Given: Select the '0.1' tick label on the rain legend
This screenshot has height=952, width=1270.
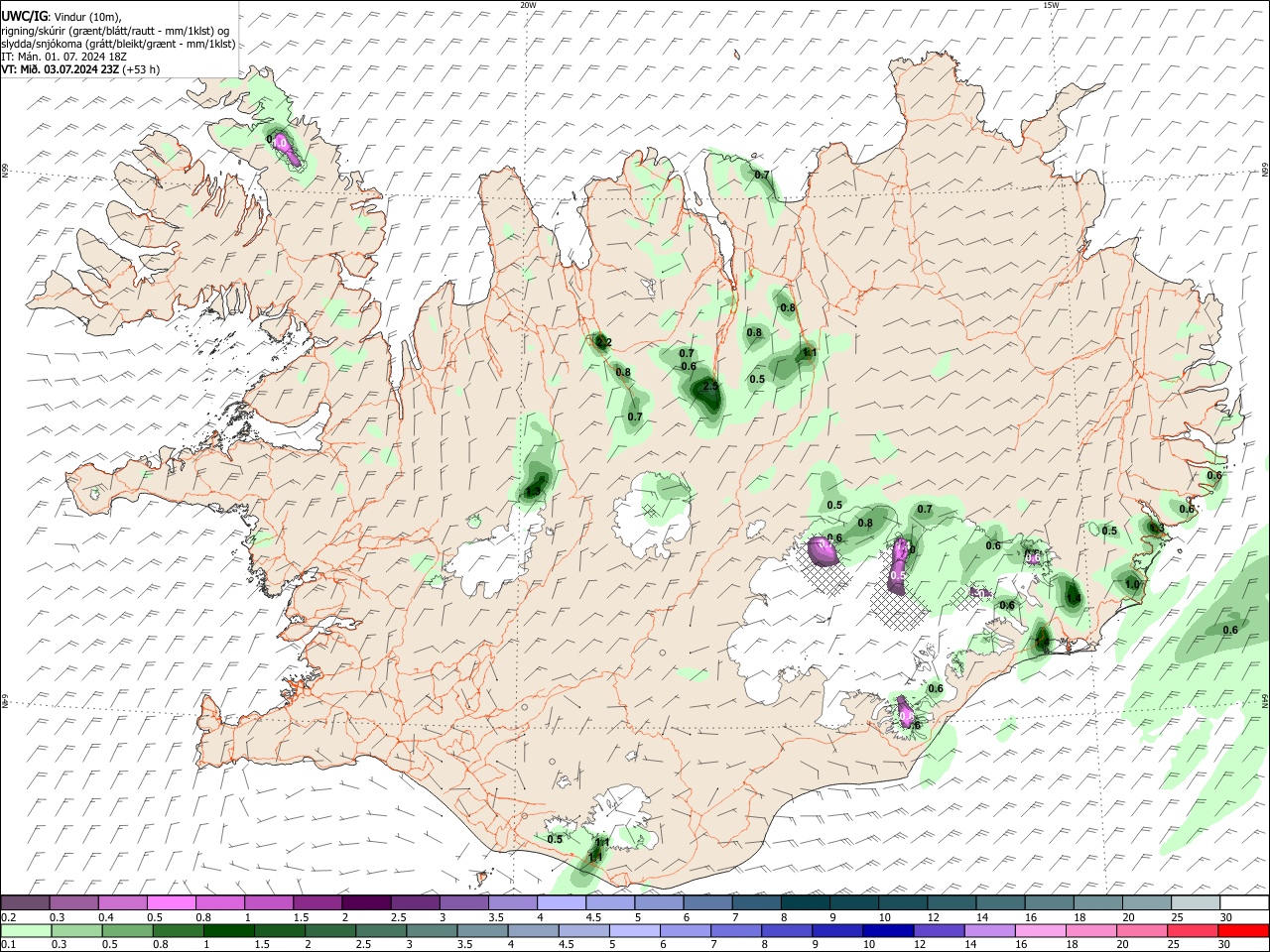Looking at the screenshot, I should coord(8,944).
